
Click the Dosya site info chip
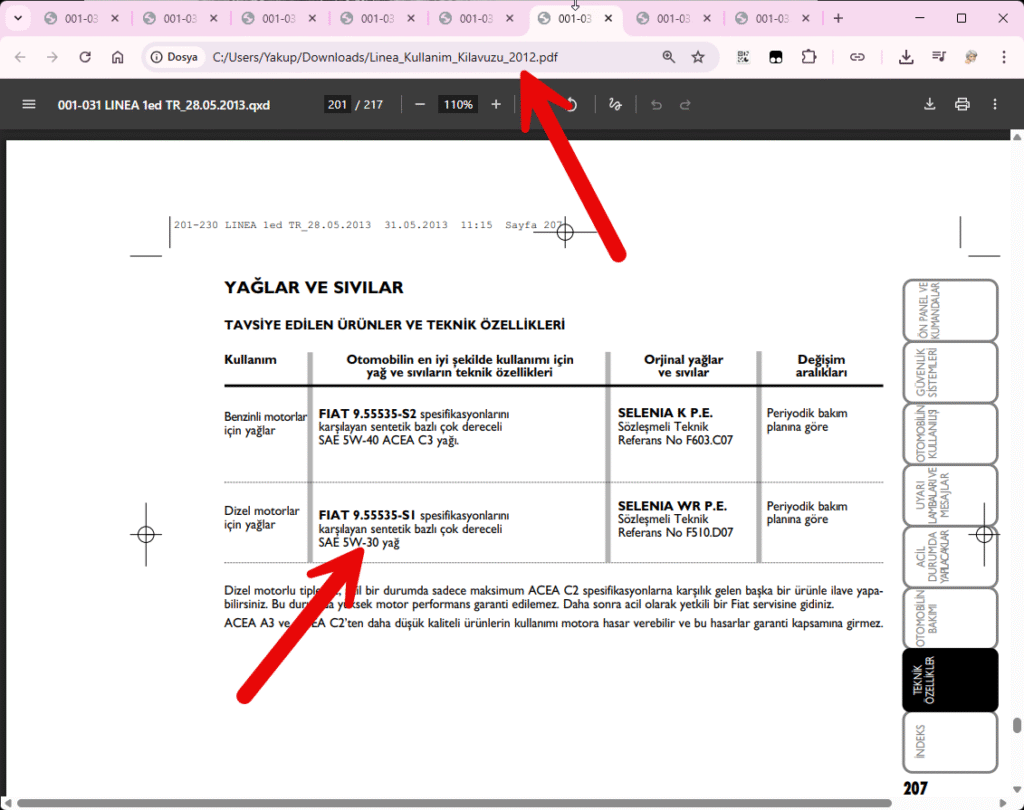pyautogui.click(x=174, y=57)
